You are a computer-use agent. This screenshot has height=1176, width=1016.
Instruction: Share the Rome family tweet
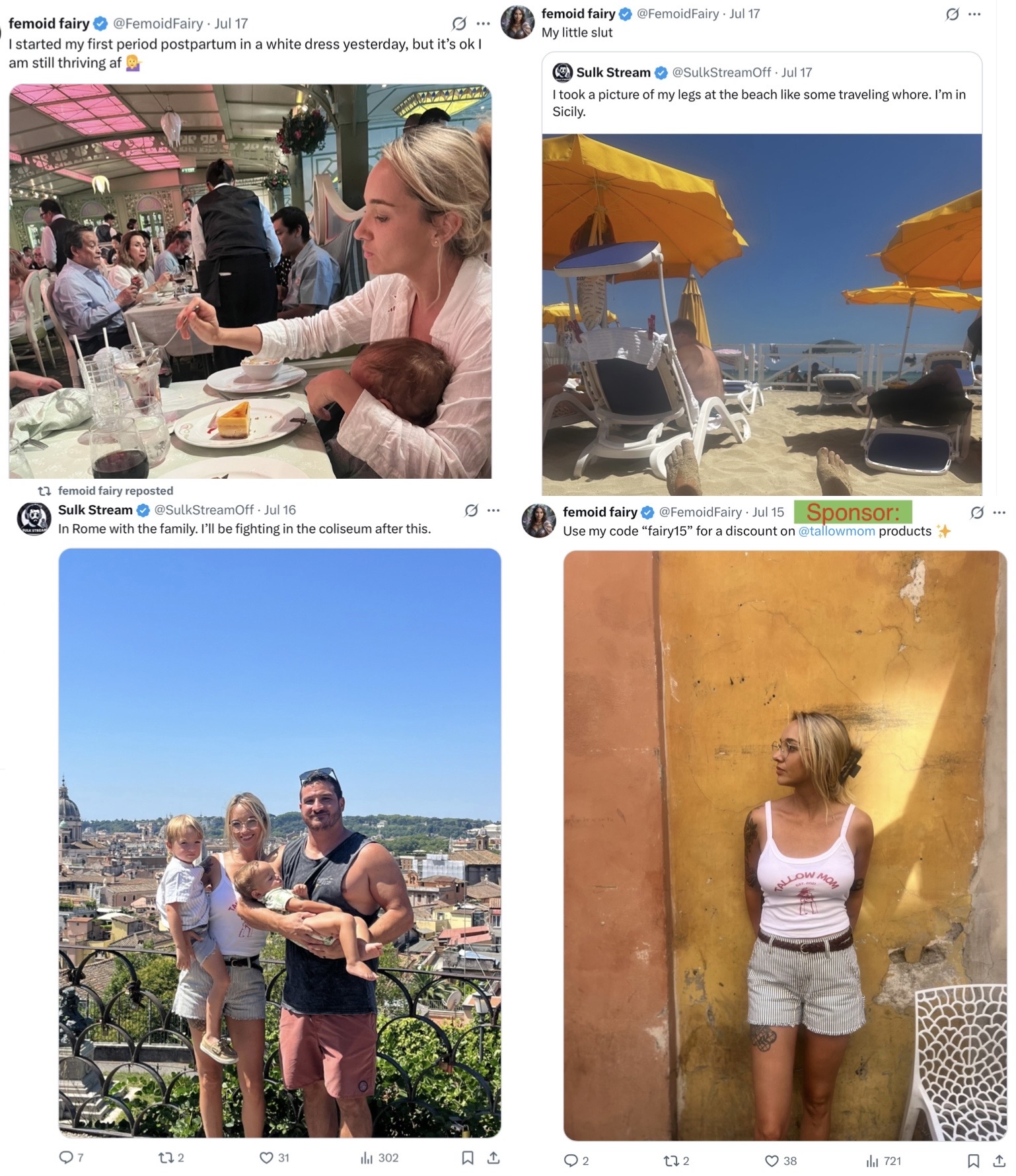point(493,1158)
